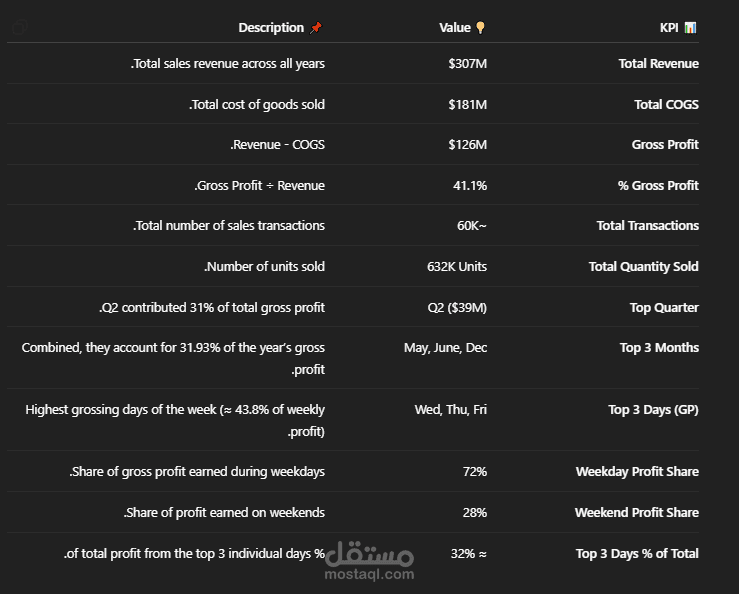The width and height of the screenshot is (739, 594).
Task: Click the $126M gross profit value
Action: click(467, 145)
